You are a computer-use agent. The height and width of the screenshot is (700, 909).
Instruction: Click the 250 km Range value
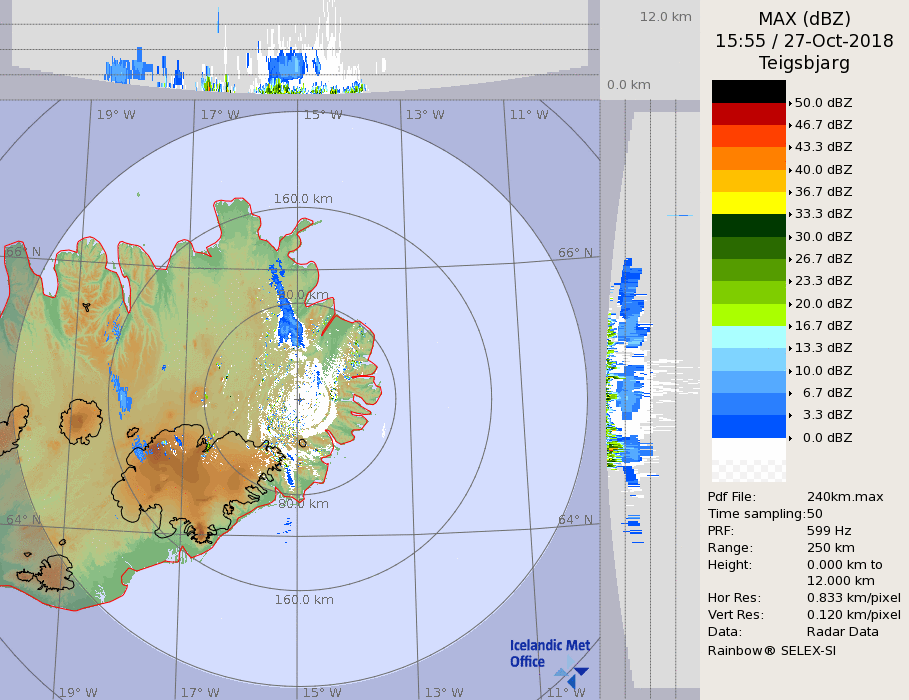829,548
